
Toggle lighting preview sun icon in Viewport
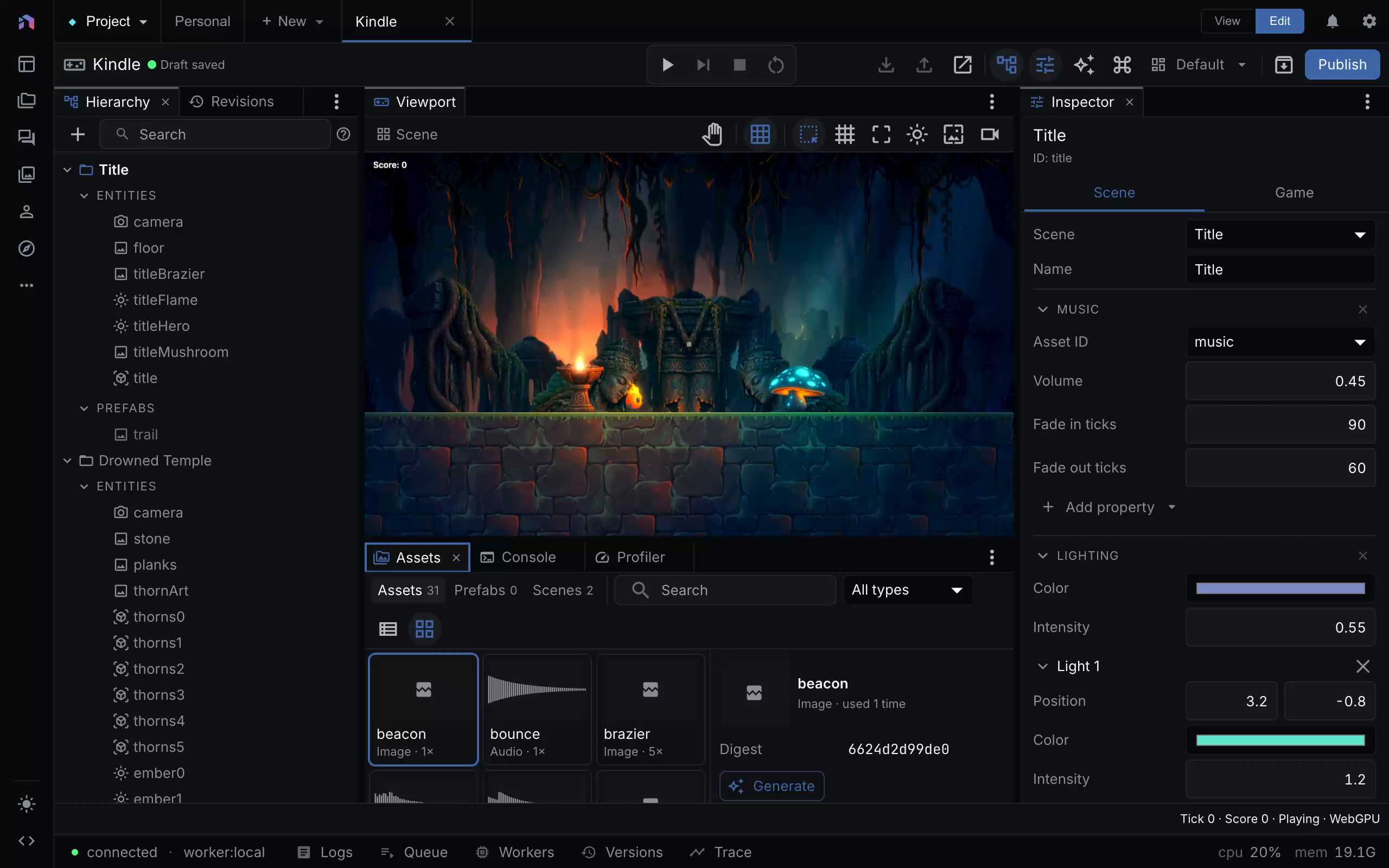click(917, 135)
